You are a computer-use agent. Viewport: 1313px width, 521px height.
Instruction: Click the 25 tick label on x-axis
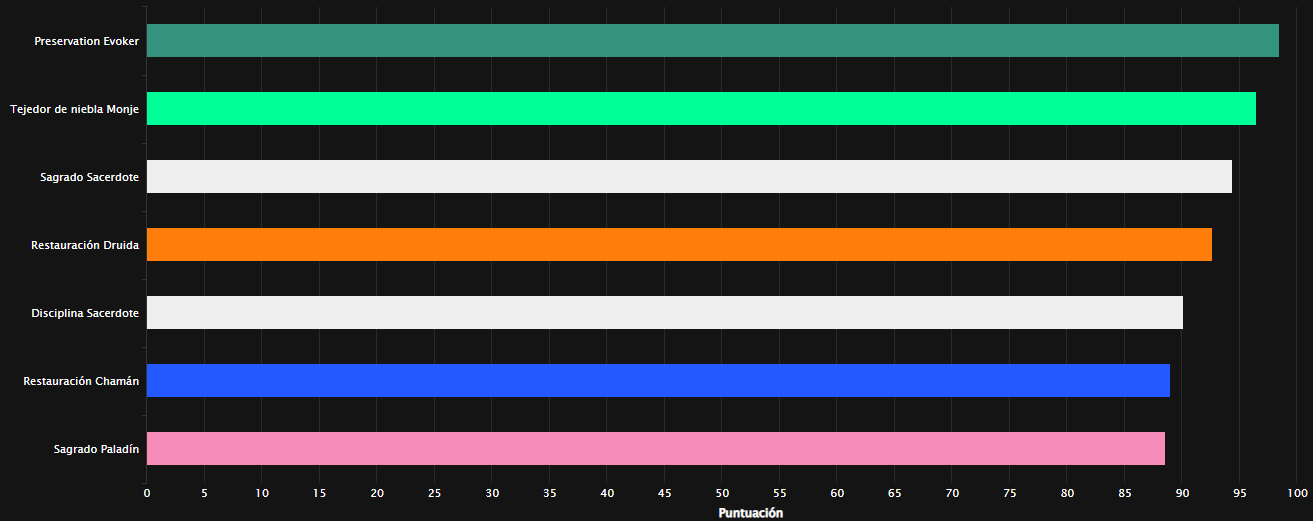coord(434,494)
